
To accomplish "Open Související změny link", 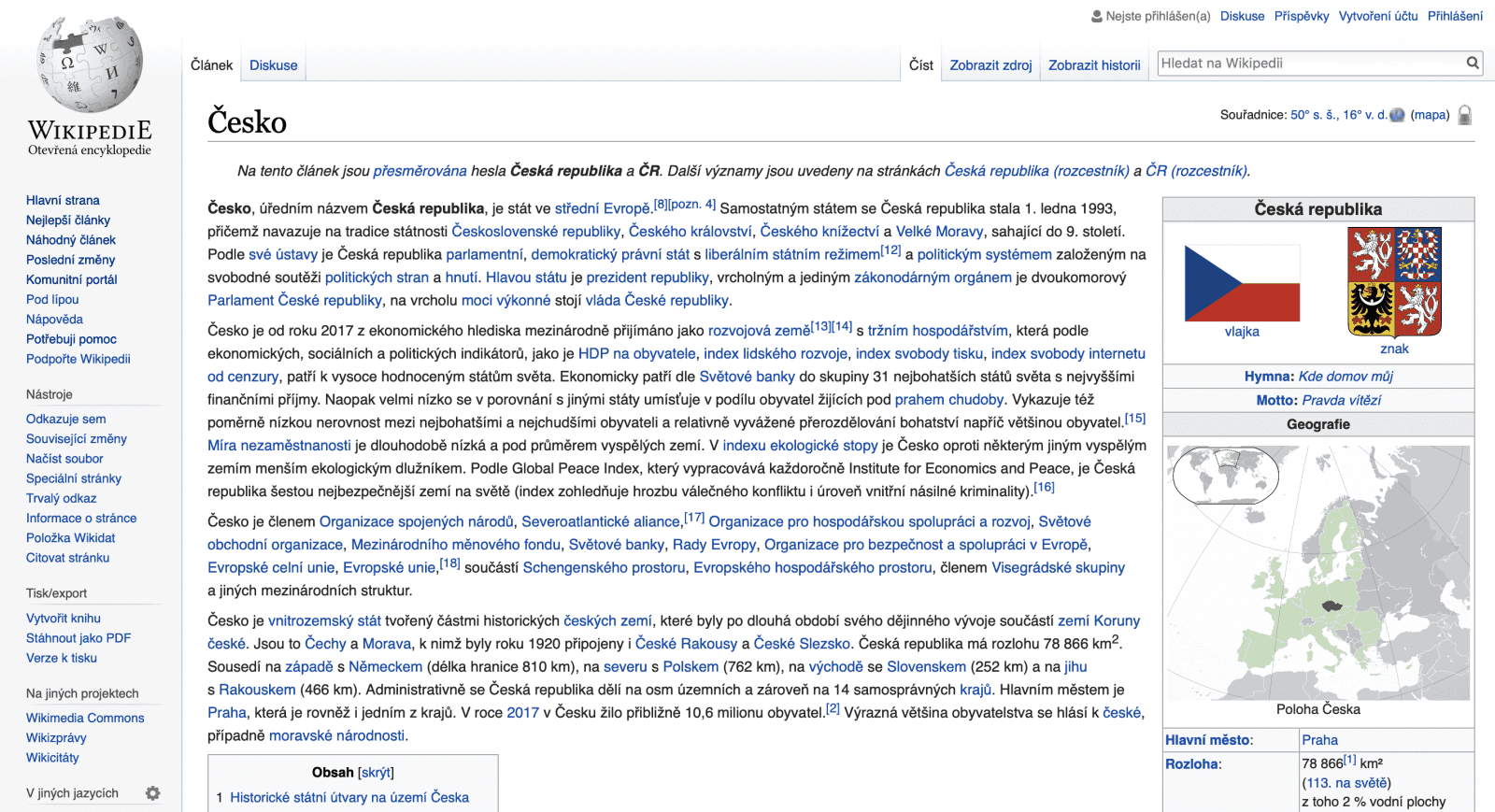I will (x=77, y=439).
